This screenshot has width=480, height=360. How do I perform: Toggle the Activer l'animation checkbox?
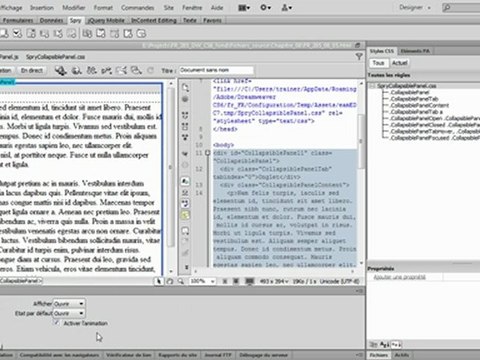point(57,323)
